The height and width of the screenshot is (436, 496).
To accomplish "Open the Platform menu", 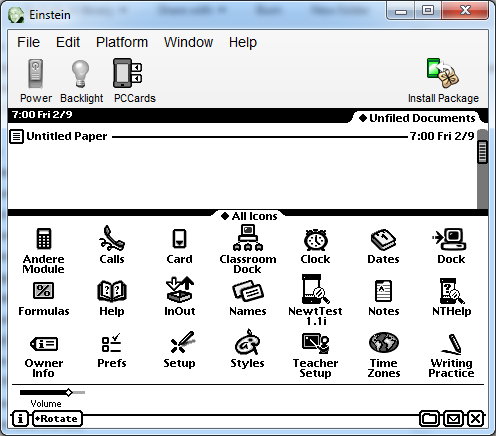I will [122, 42].
